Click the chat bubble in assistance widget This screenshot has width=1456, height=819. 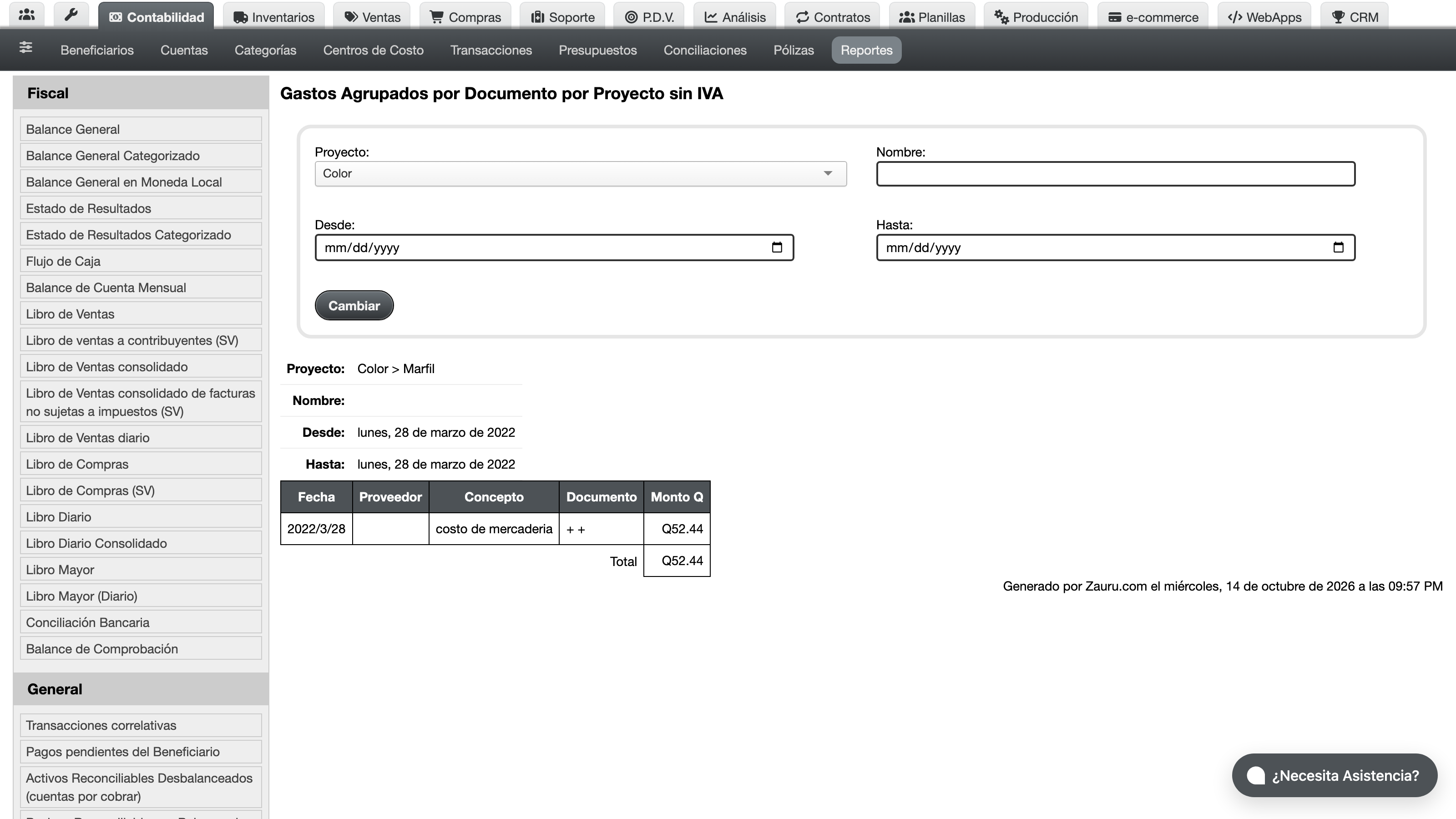[x=1256, y=775]
